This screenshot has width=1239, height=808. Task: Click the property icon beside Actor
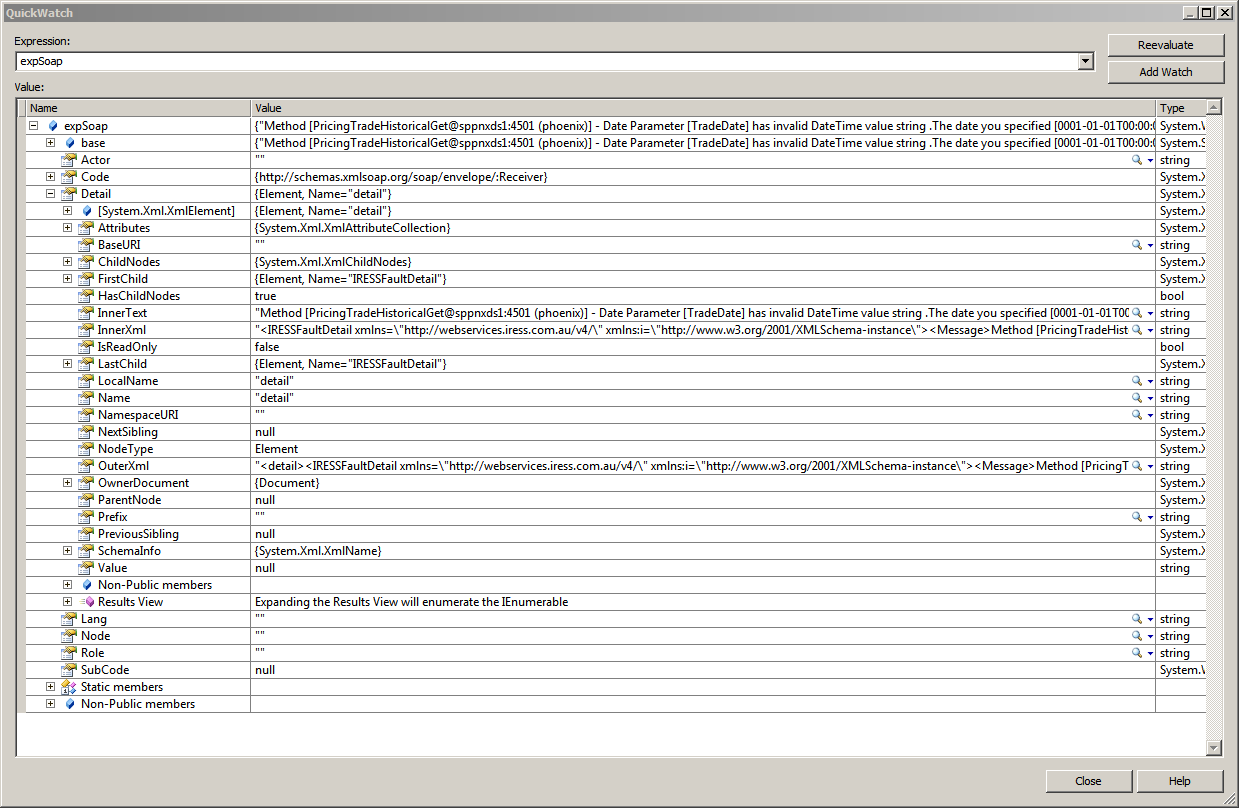(69, 160)
